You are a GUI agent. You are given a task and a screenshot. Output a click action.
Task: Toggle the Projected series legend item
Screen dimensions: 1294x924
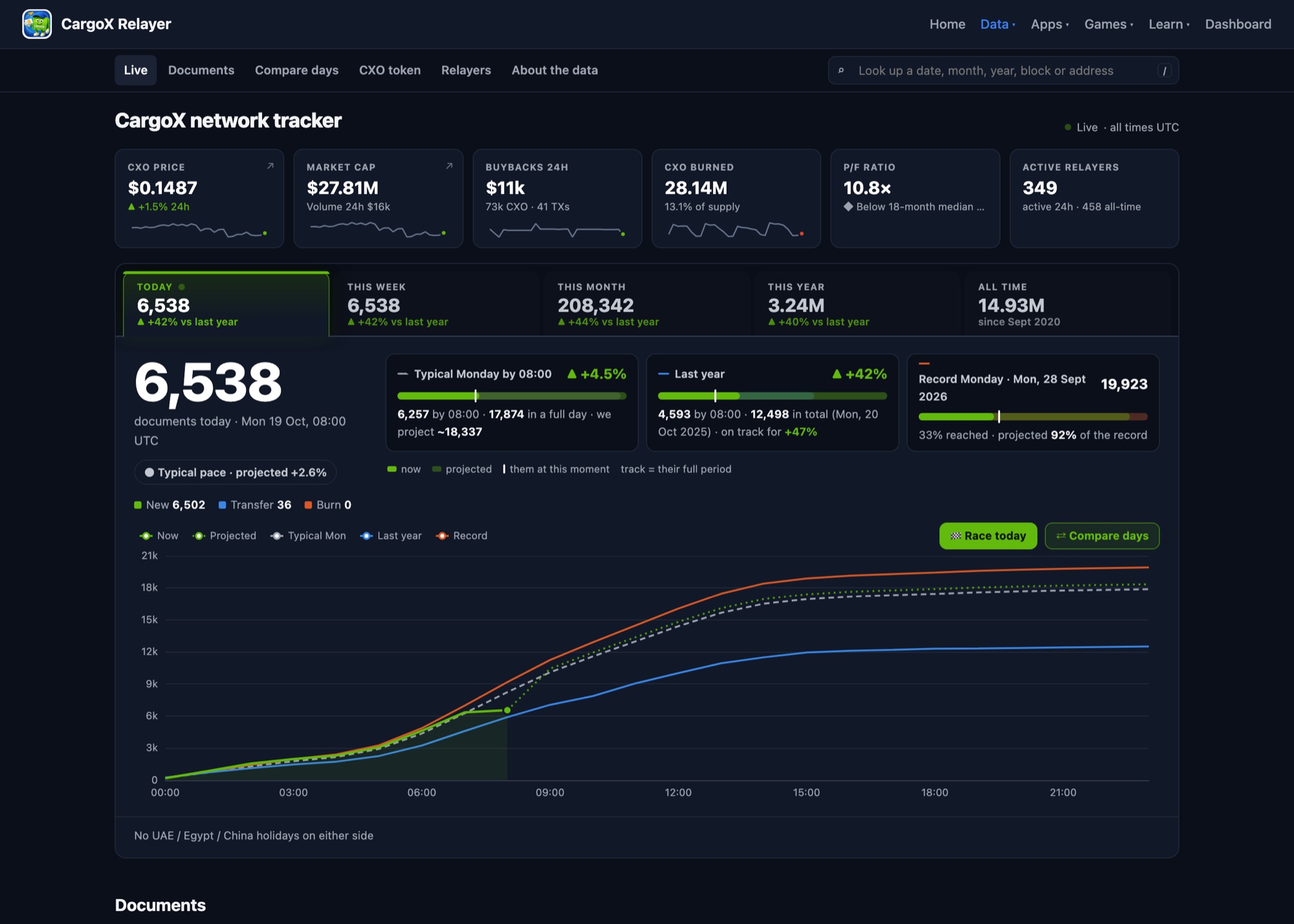(x=225, y=536)
